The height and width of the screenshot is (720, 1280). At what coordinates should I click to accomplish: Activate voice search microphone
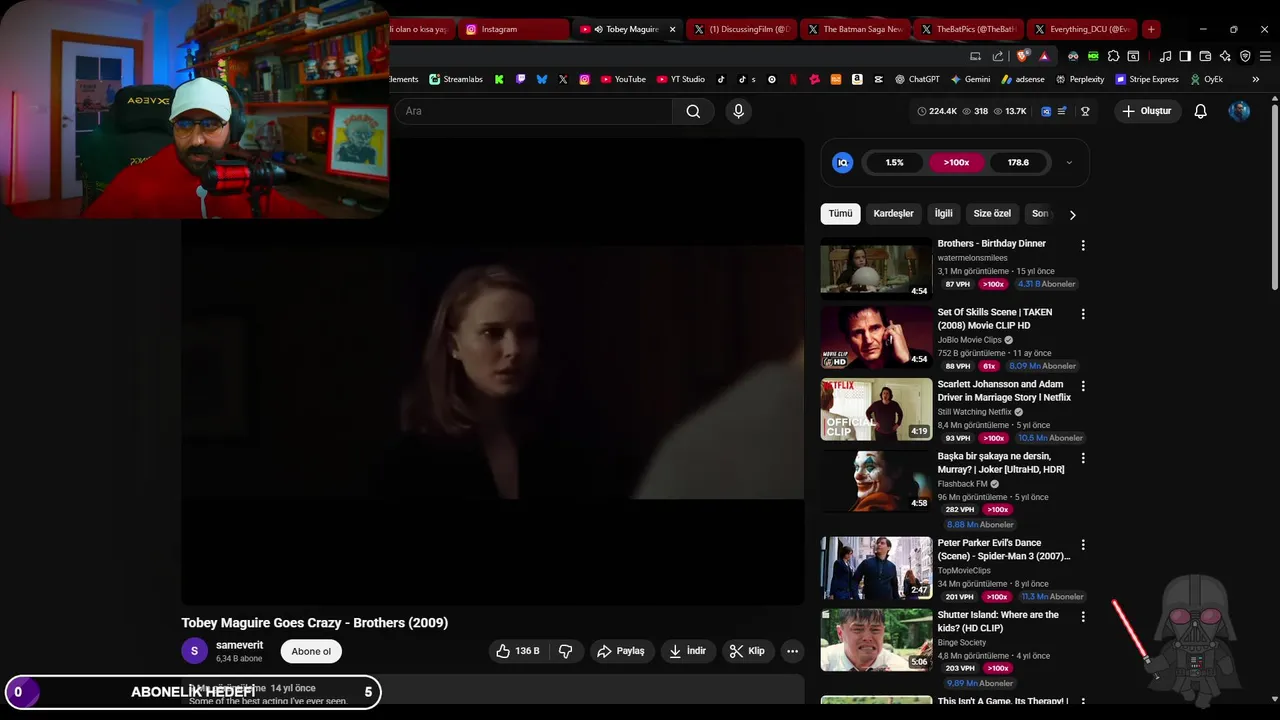738,111
